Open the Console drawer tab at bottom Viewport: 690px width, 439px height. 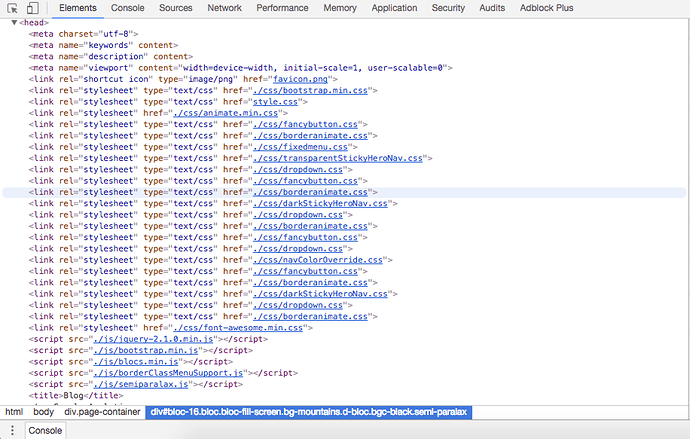pos(44,430)
